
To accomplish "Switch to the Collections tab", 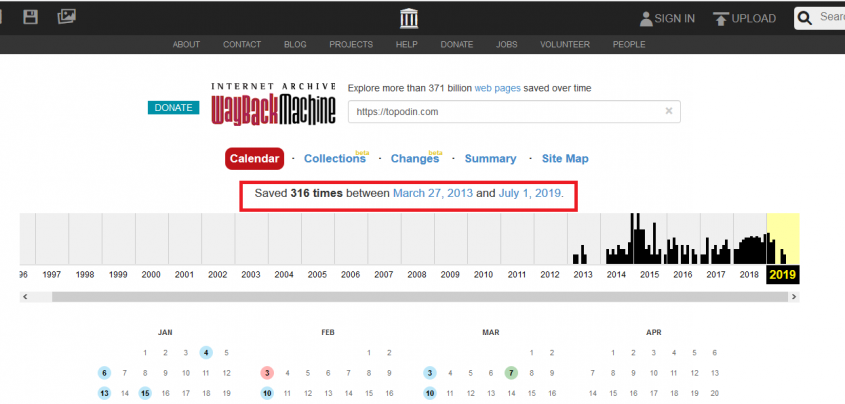I will point(334,159).
